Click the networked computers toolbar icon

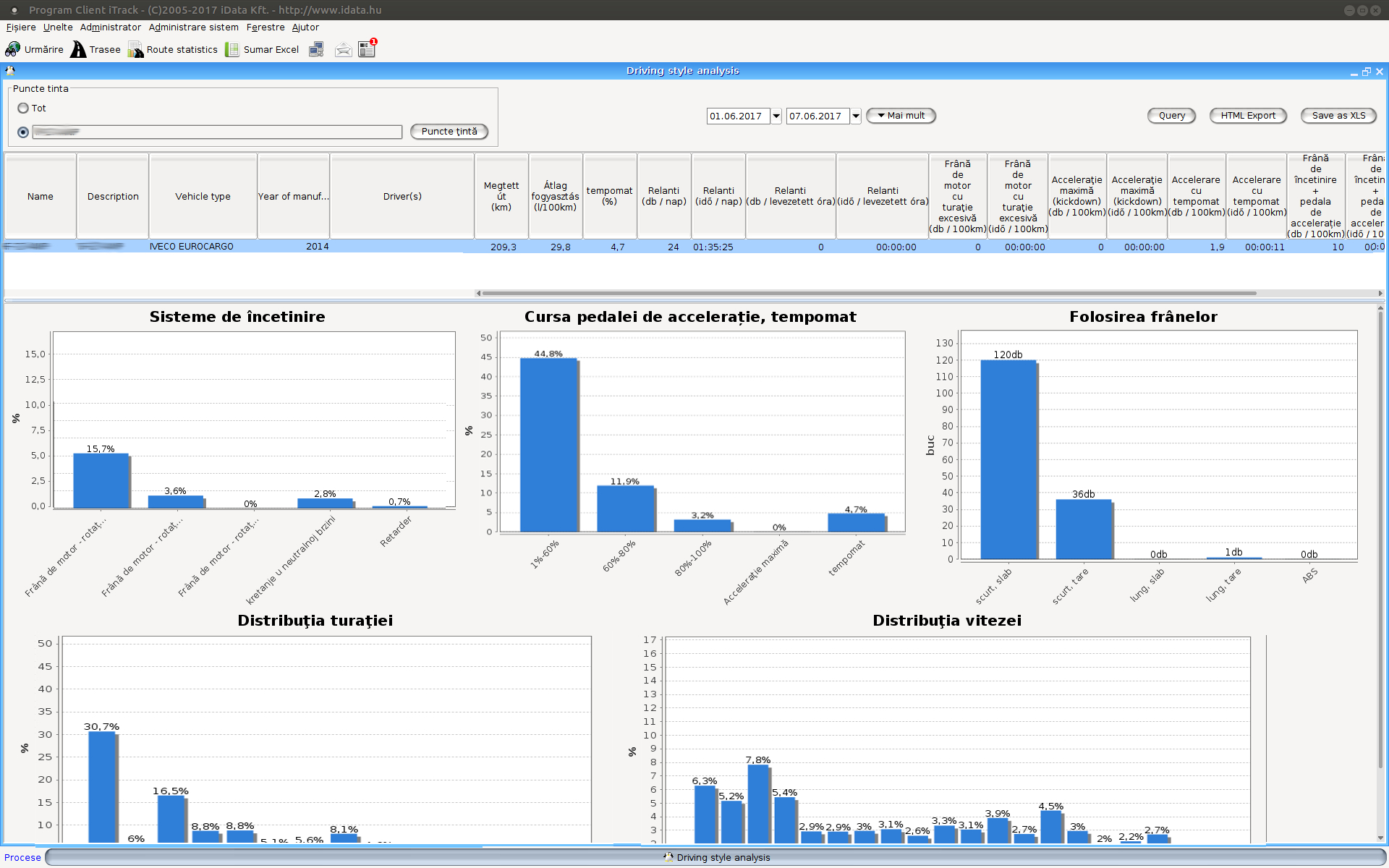(x=316, y=49)
